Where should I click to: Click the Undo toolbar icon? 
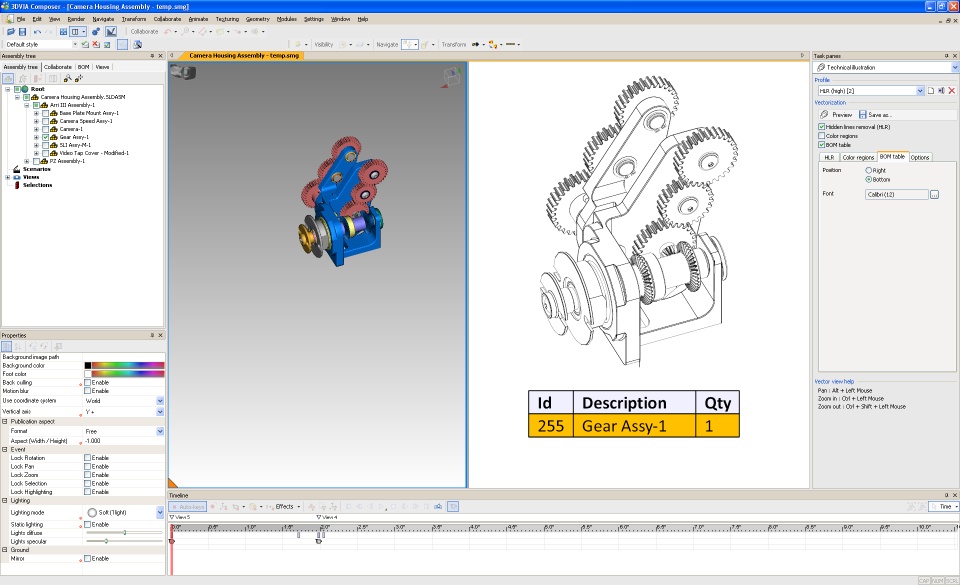(37, 31)
